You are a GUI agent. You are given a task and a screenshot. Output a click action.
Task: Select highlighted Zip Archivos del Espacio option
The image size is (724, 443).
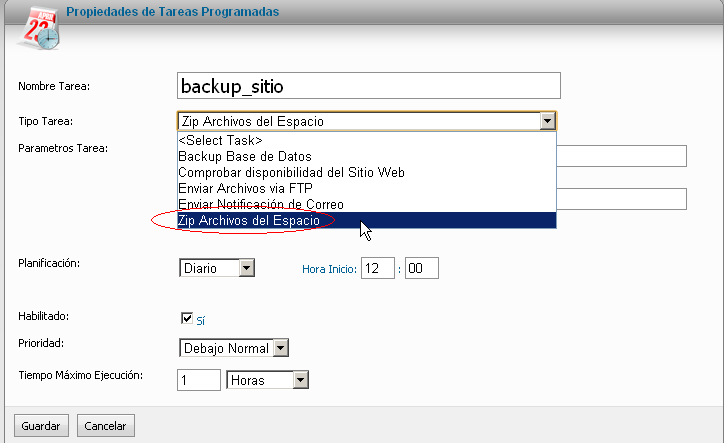pos(367,220)
